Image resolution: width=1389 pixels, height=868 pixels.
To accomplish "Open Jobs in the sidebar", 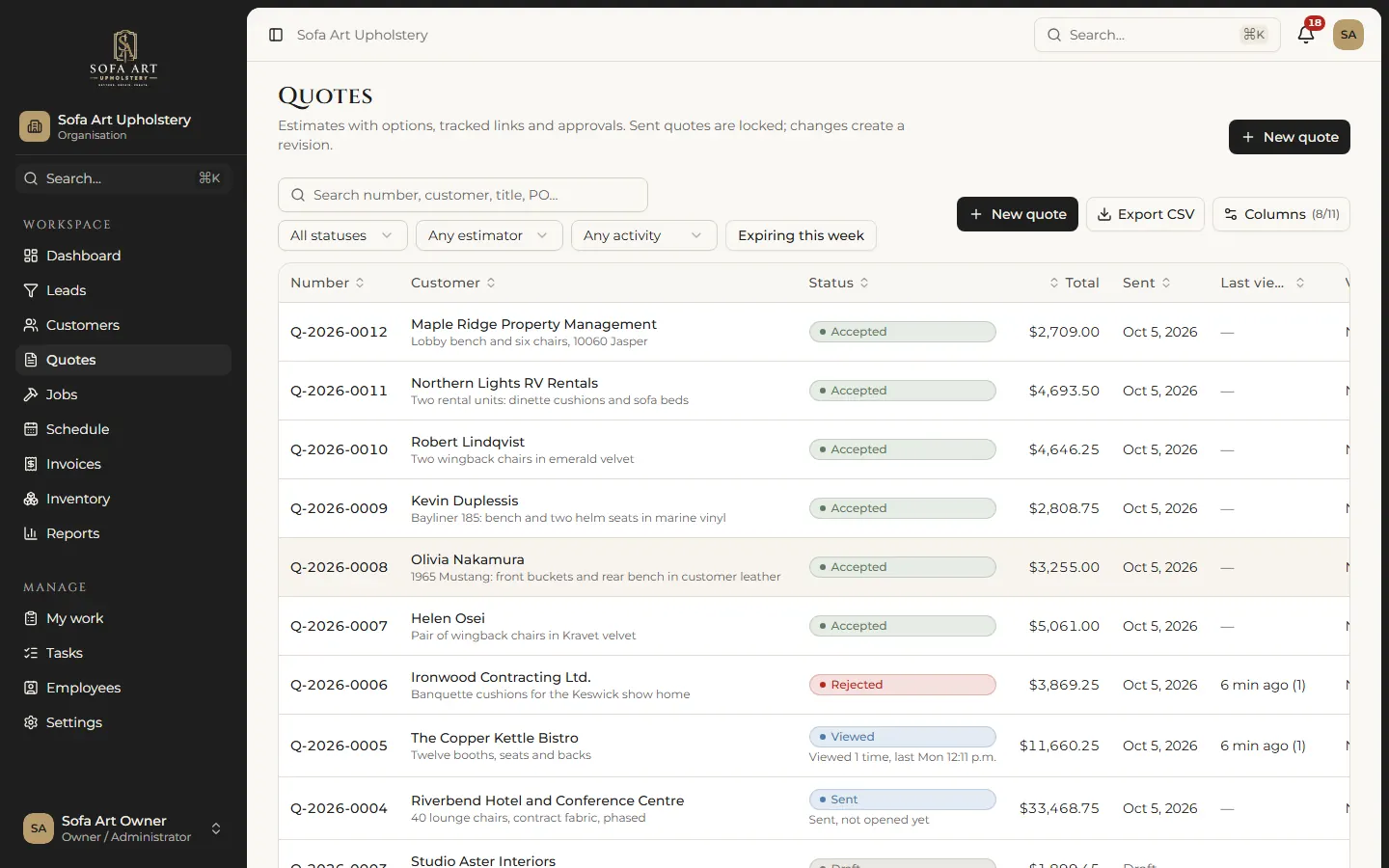I will click(123, 394).
